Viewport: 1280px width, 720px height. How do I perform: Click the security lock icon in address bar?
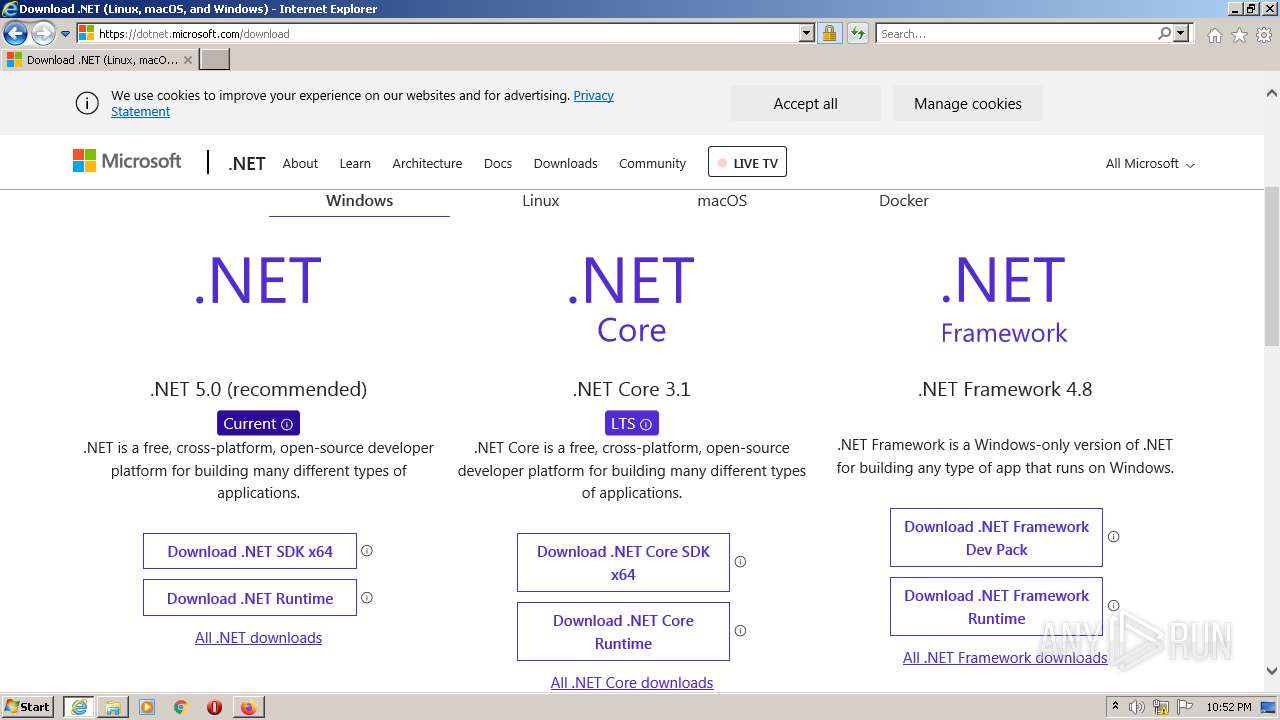point(829,33)
